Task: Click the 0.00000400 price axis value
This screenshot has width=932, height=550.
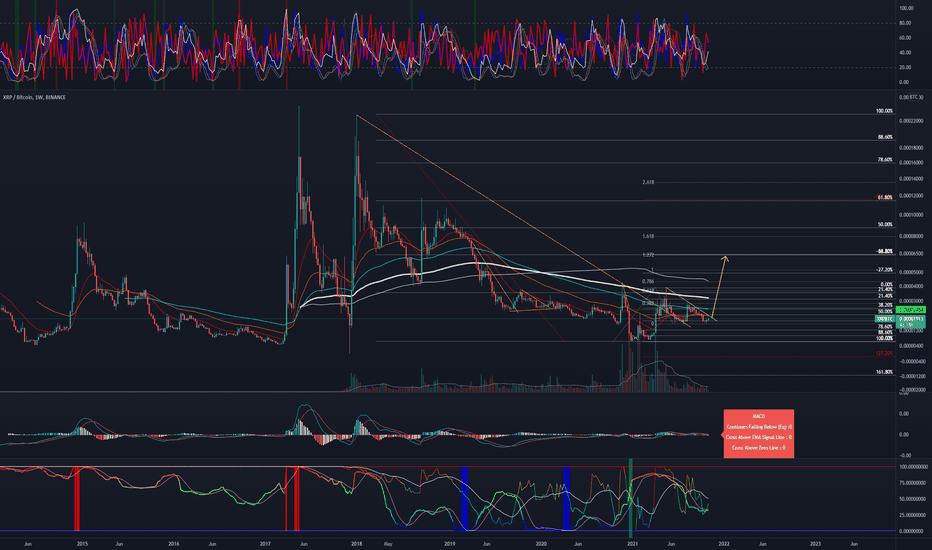Action: (911, 346)
